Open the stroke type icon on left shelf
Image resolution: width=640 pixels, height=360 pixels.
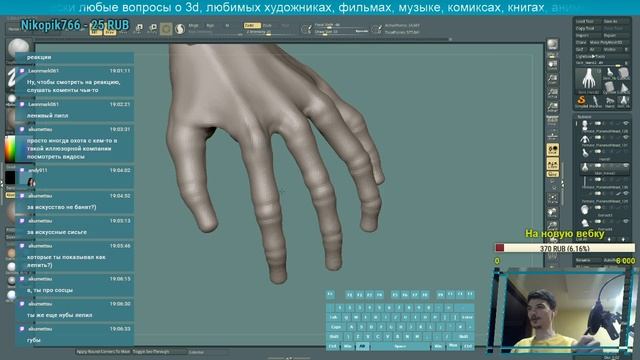(11, 78)
